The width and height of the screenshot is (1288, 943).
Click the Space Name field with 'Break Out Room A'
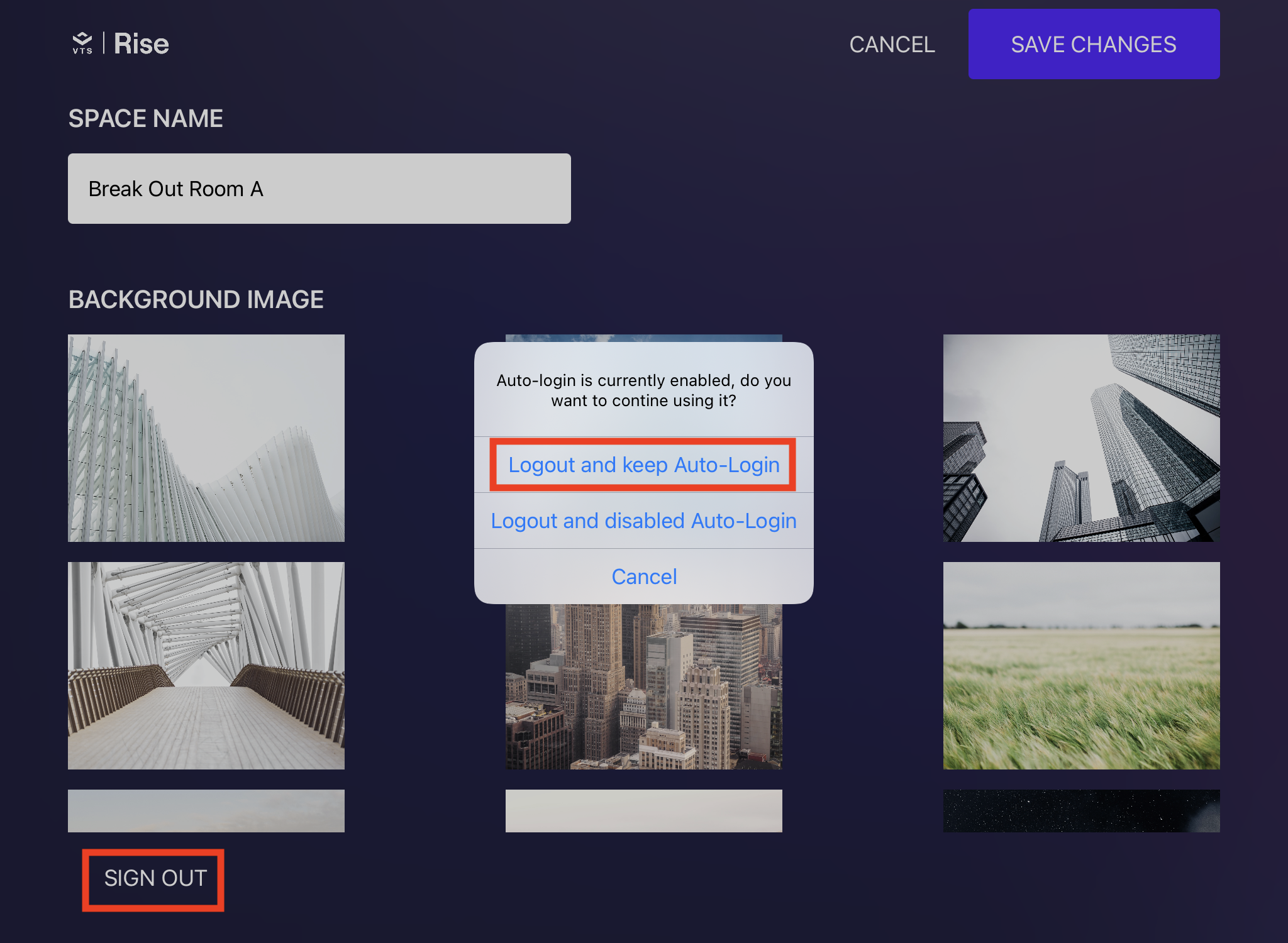click(319, 189)
